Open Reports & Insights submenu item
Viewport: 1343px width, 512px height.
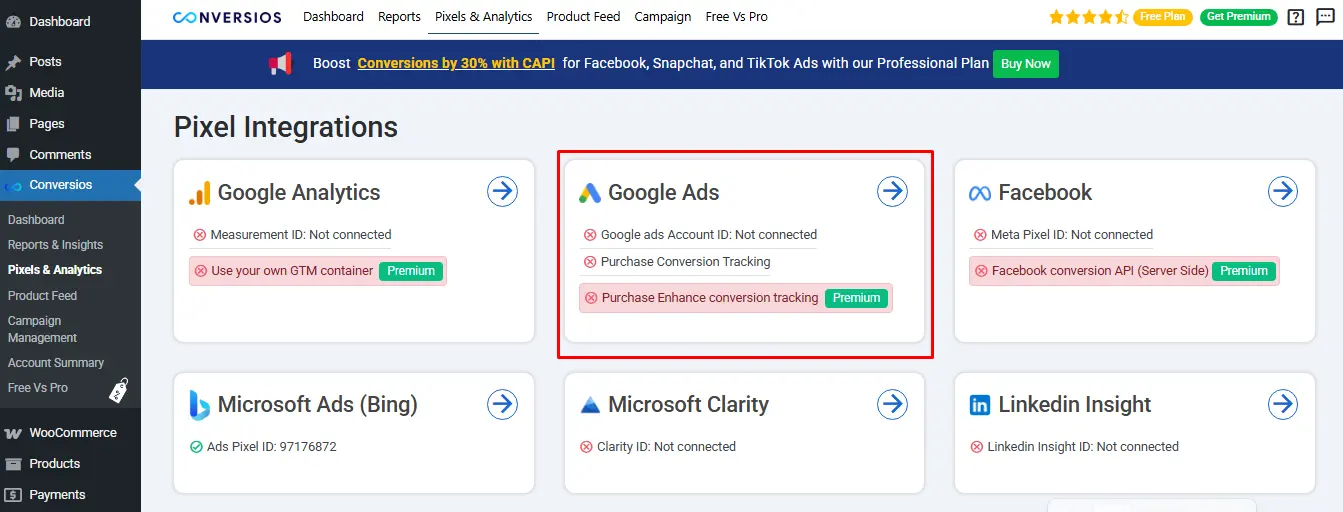[x=55, y=245]
